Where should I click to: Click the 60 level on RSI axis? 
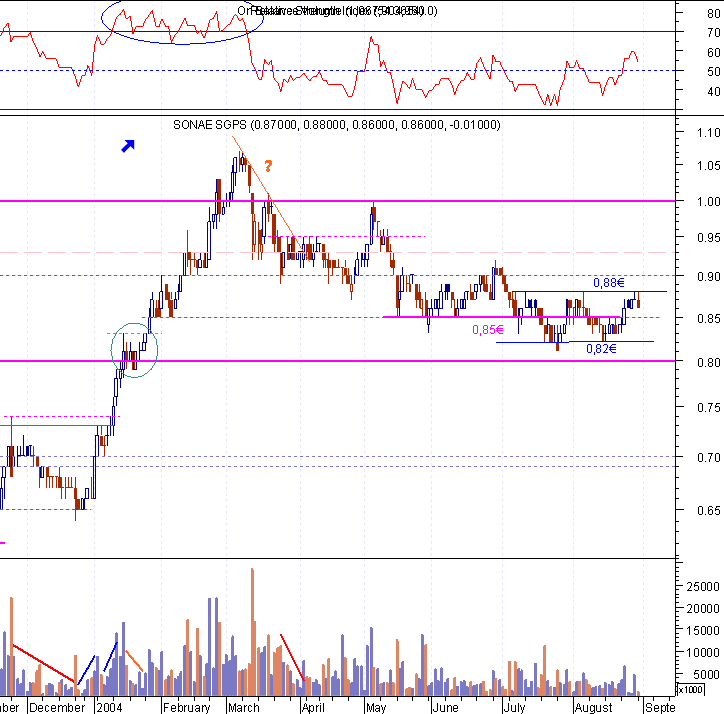pos(713,53)
